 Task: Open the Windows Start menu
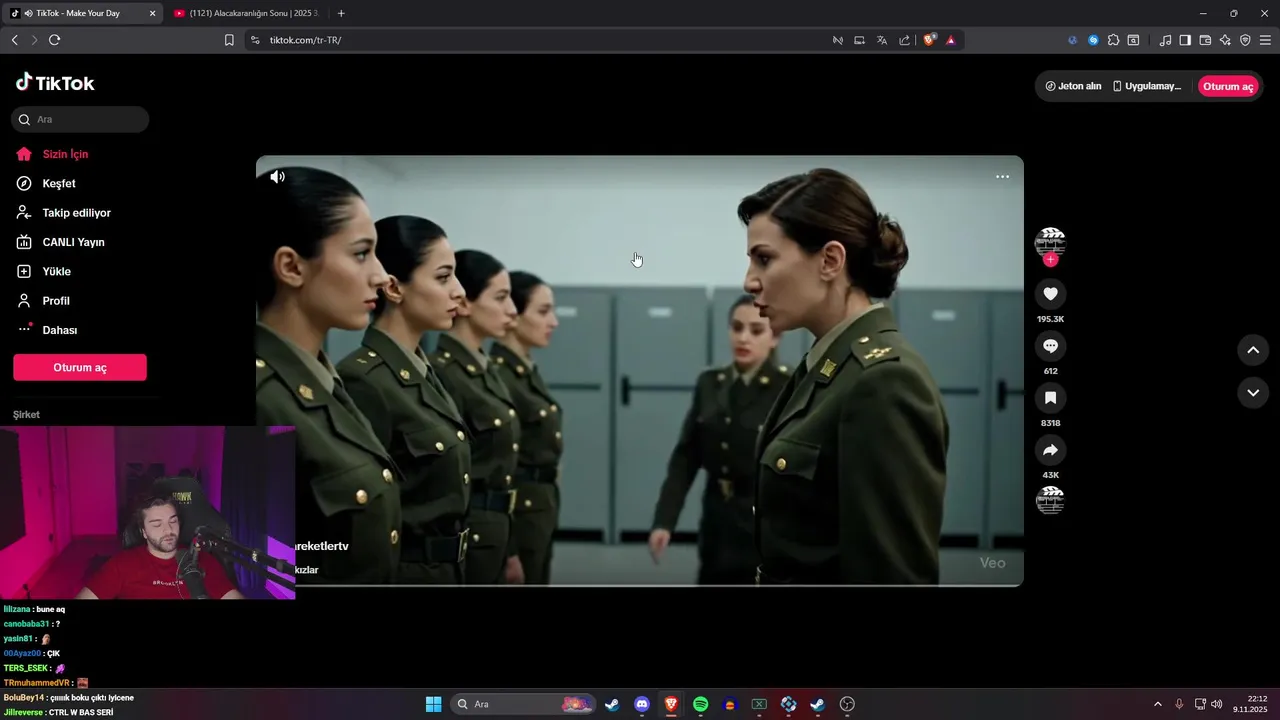(x=433, y=704)
